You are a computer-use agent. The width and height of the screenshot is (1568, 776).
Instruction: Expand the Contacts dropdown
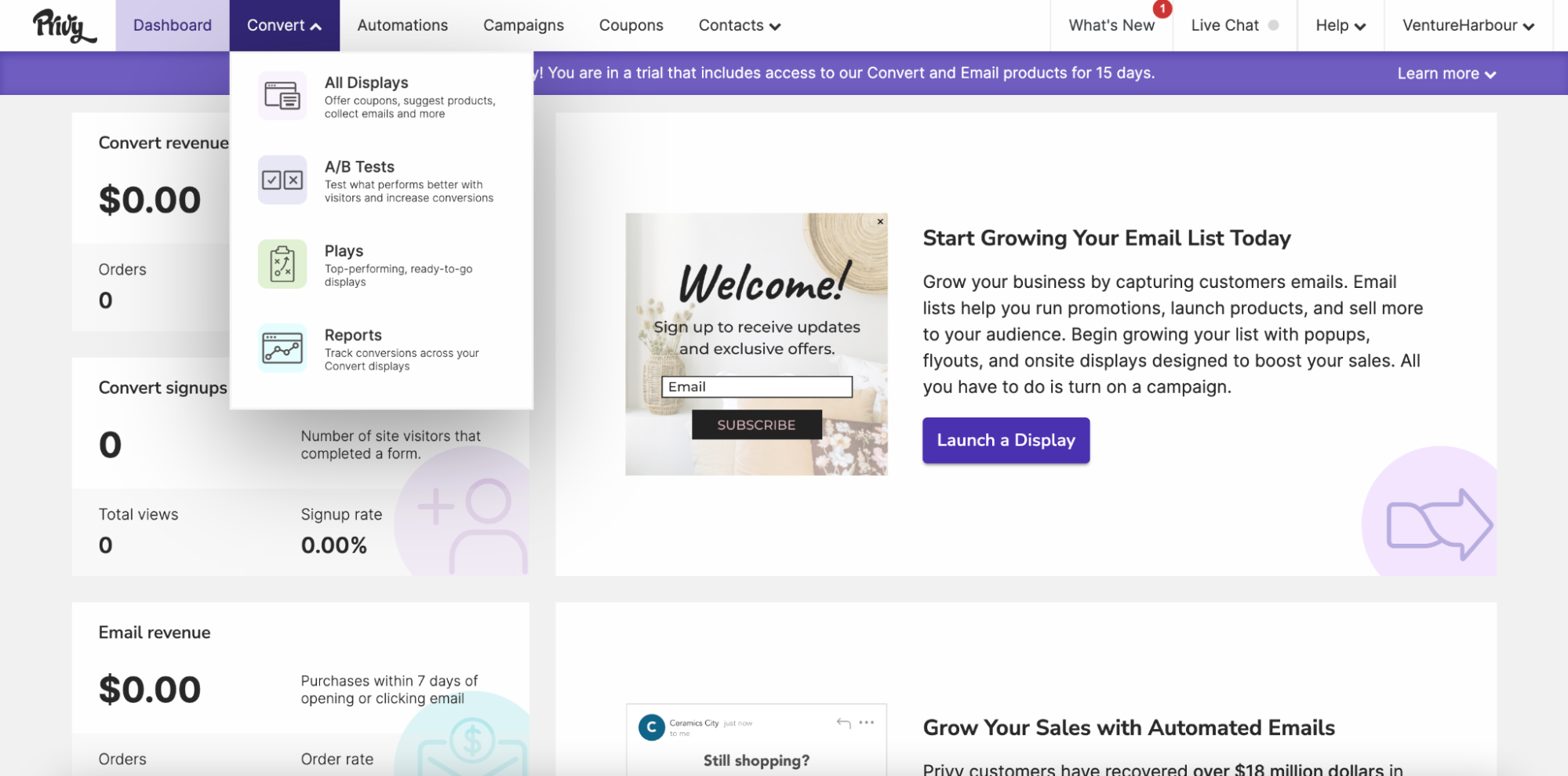tap(776, 26)
